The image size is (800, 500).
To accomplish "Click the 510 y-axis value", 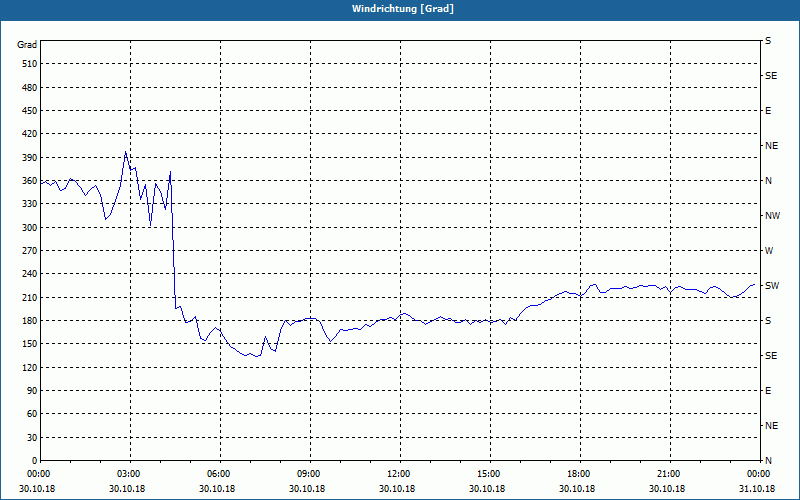I will (x=30, y=64).
